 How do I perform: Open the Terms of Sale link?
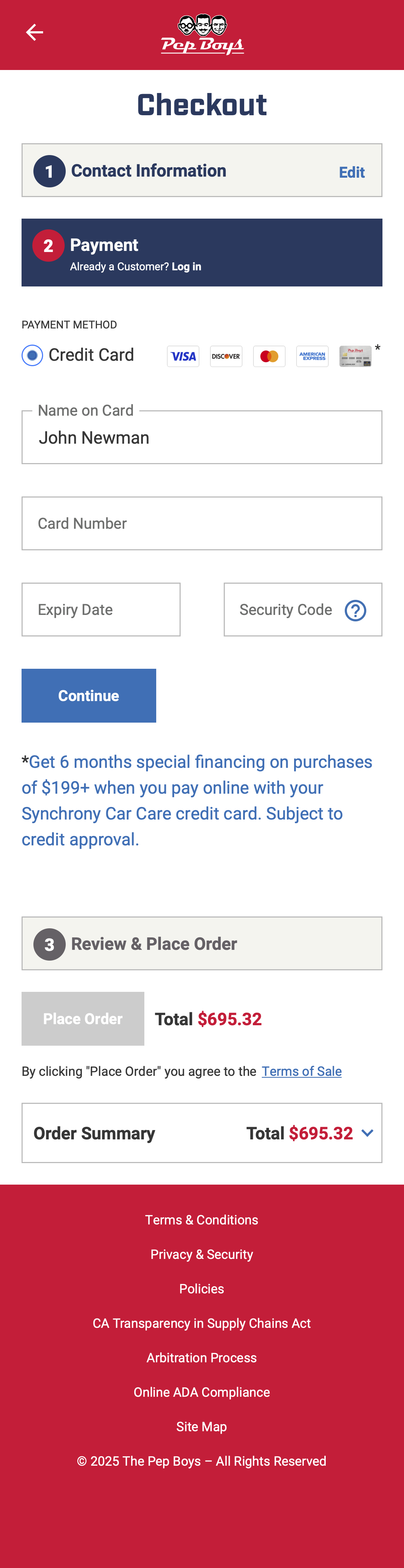[x=302, y=1071]
